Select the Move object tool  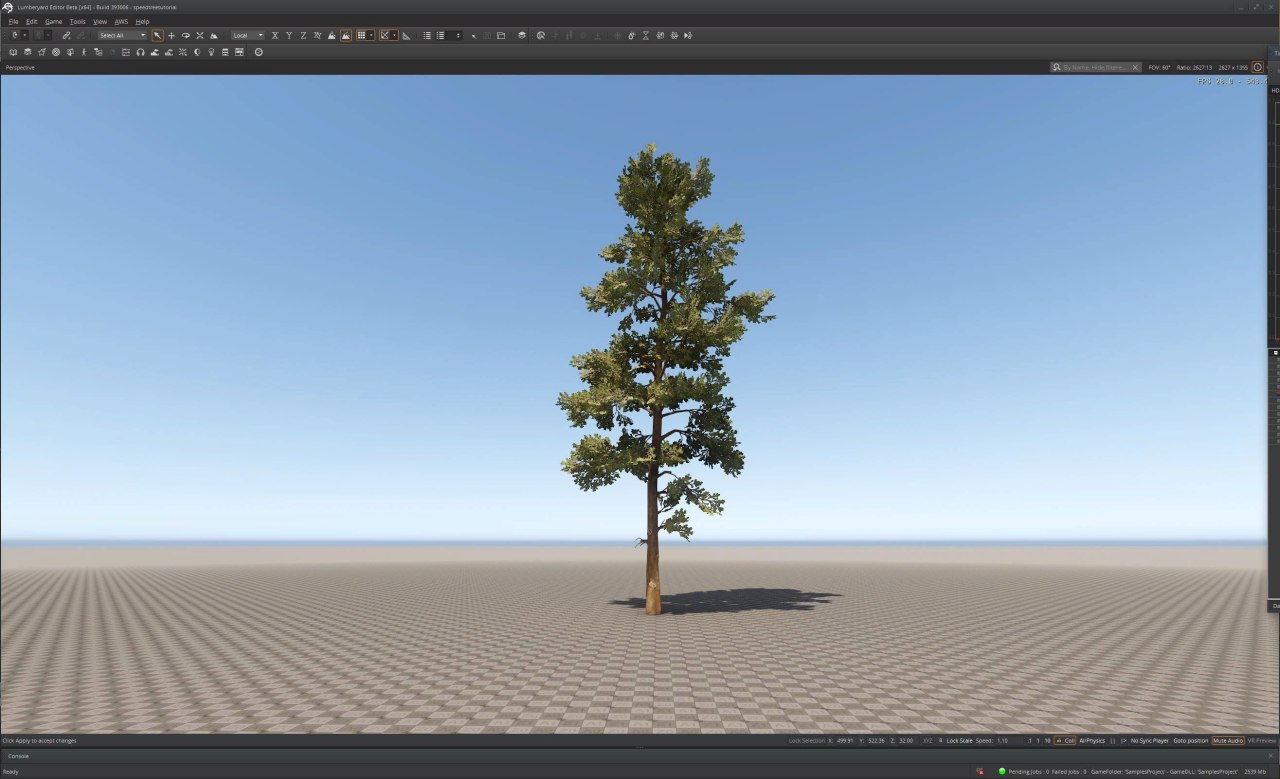pos(171,35)
